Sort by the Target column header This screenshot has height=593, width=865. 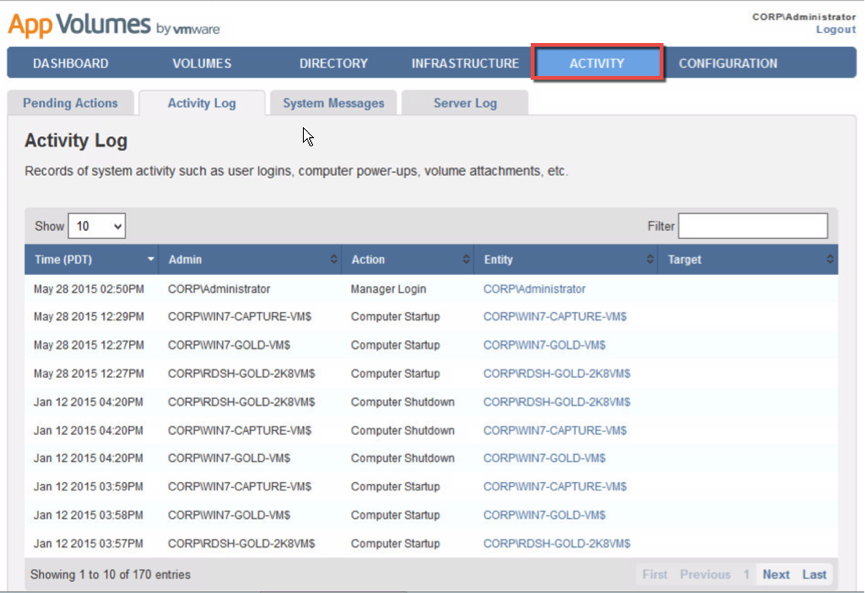[749, 259]
